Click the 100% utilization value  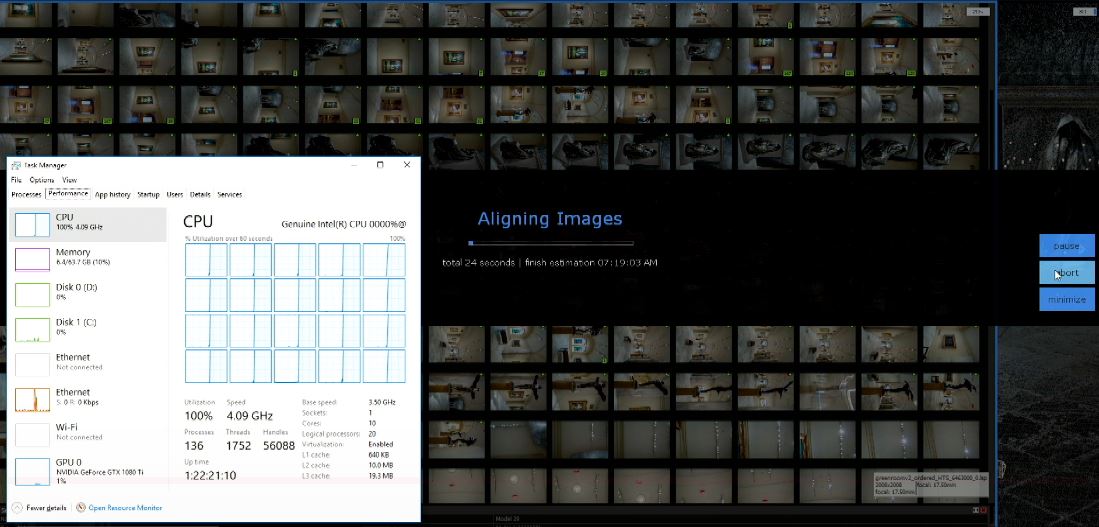(199, 416)
